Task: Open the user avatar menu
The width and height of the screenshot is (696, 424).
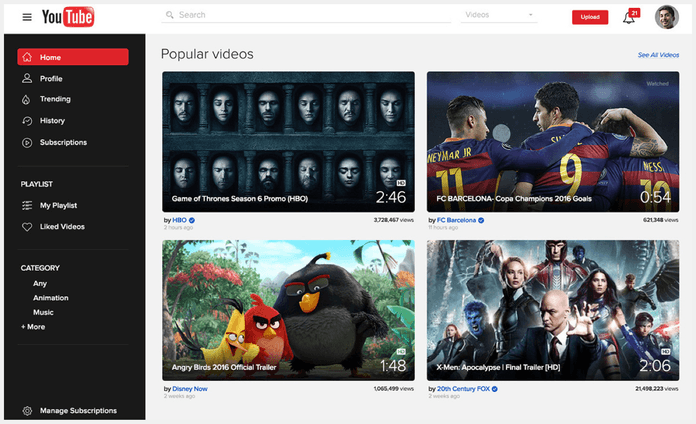Action: pyautogui.click(x=667, y=17)
